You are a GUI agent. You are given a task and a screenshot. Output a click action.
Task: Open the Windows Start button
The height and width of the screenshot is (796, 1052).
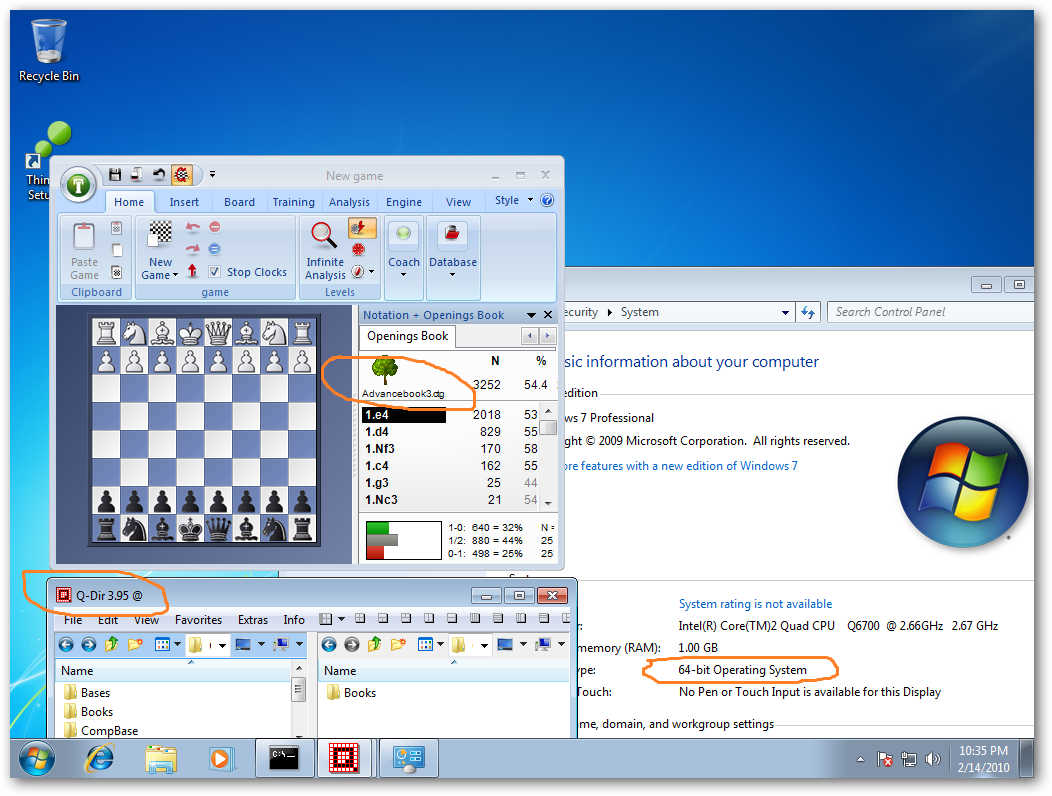click(x=36, y=758)
